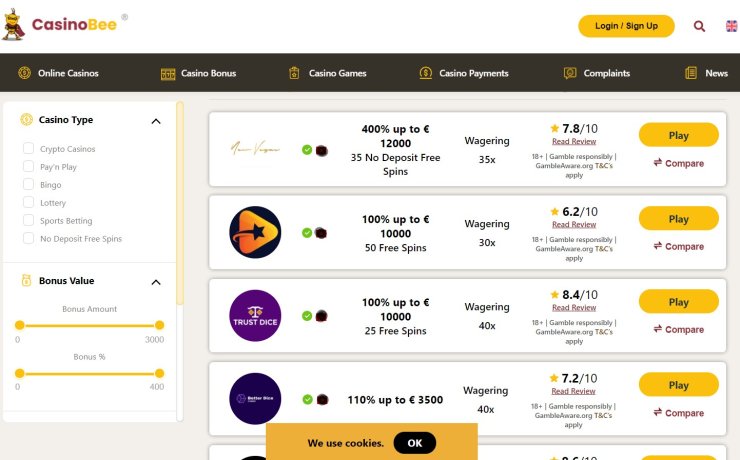Select the Sports Betting checkbox
The image size is (740, 460).
point(28,220)
